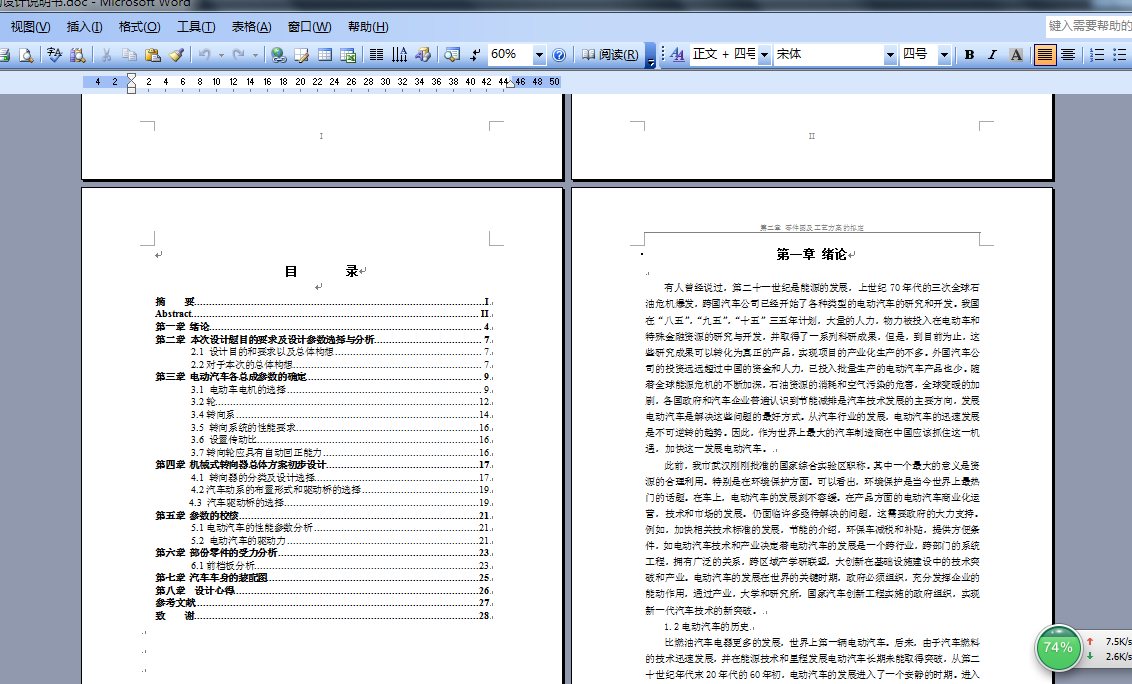Screen dimensions: 1132x684
Task: Click the 74% memory floating widget
Action: click(x=1058, y=648)
